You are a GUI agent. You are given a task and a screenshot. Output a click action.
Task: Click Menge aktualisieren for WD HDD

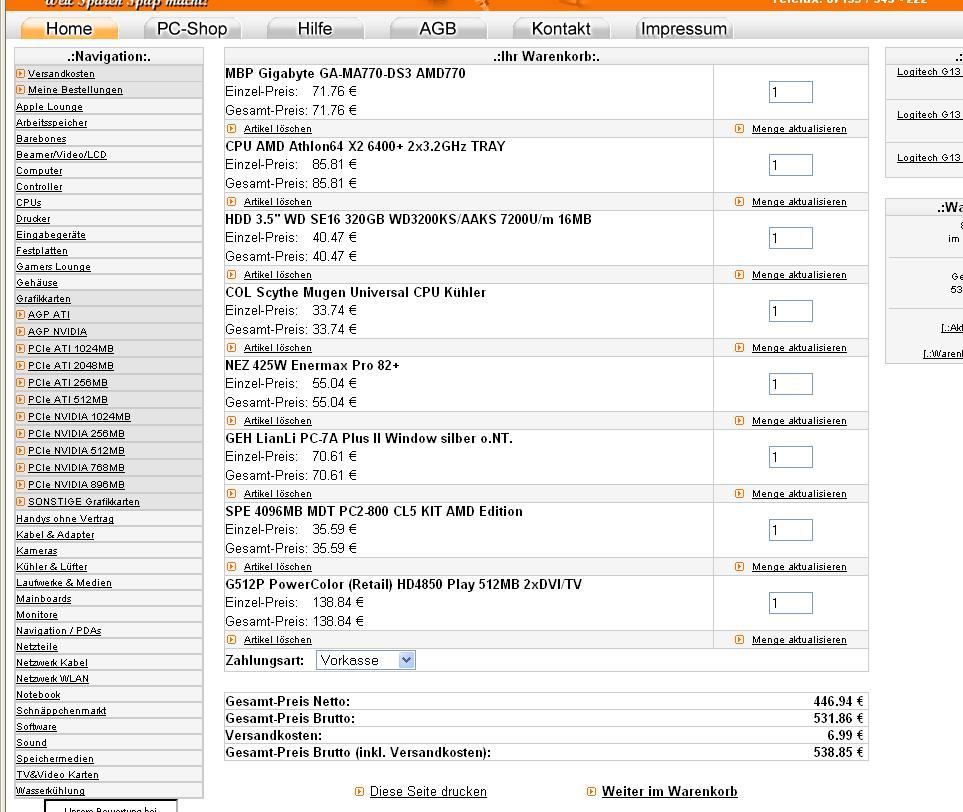click(799, 275)
